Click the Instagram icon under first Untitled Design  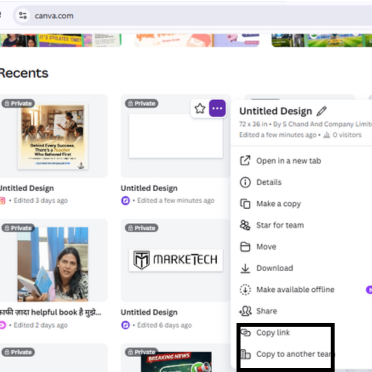tap(2, 201)
